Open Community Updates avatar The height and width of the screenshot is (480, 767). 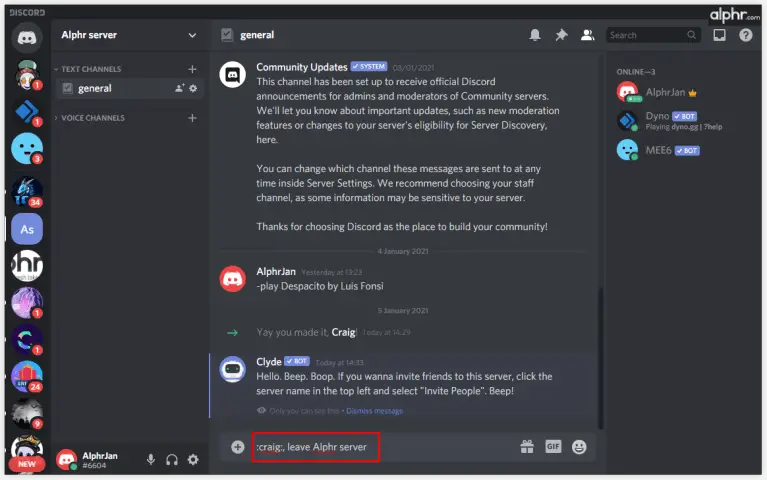click(x=232, y=75)
